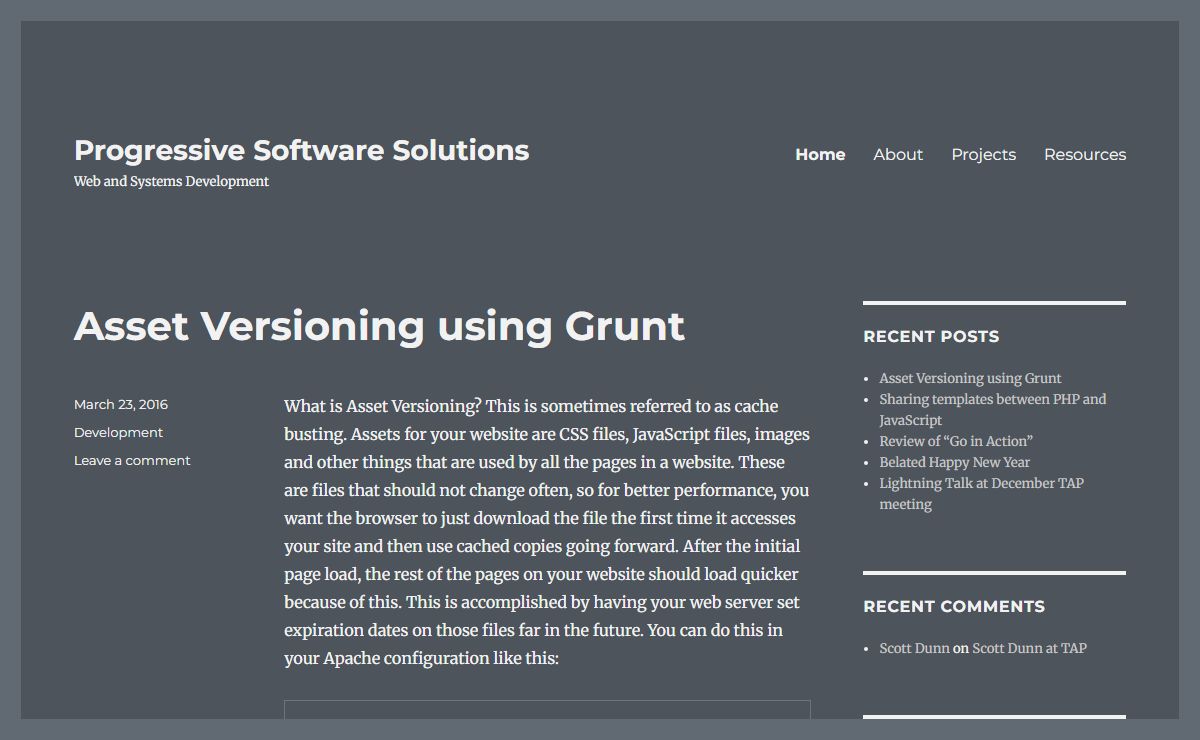Select Projects in the top navigation
This screenshot has height=740, width=1200.
click(x=983, y=154)
